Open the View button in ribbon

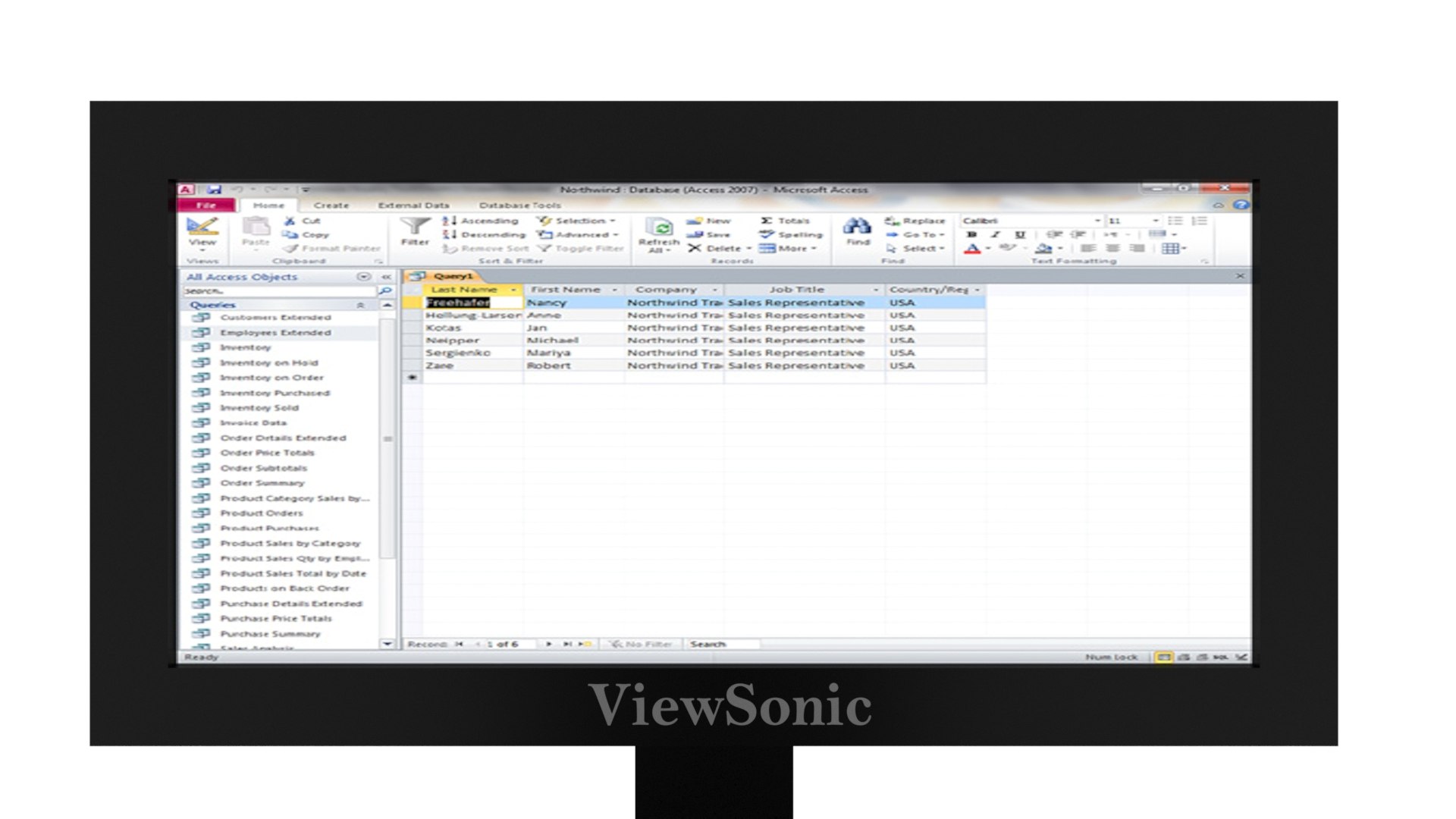tap(202, 234)
